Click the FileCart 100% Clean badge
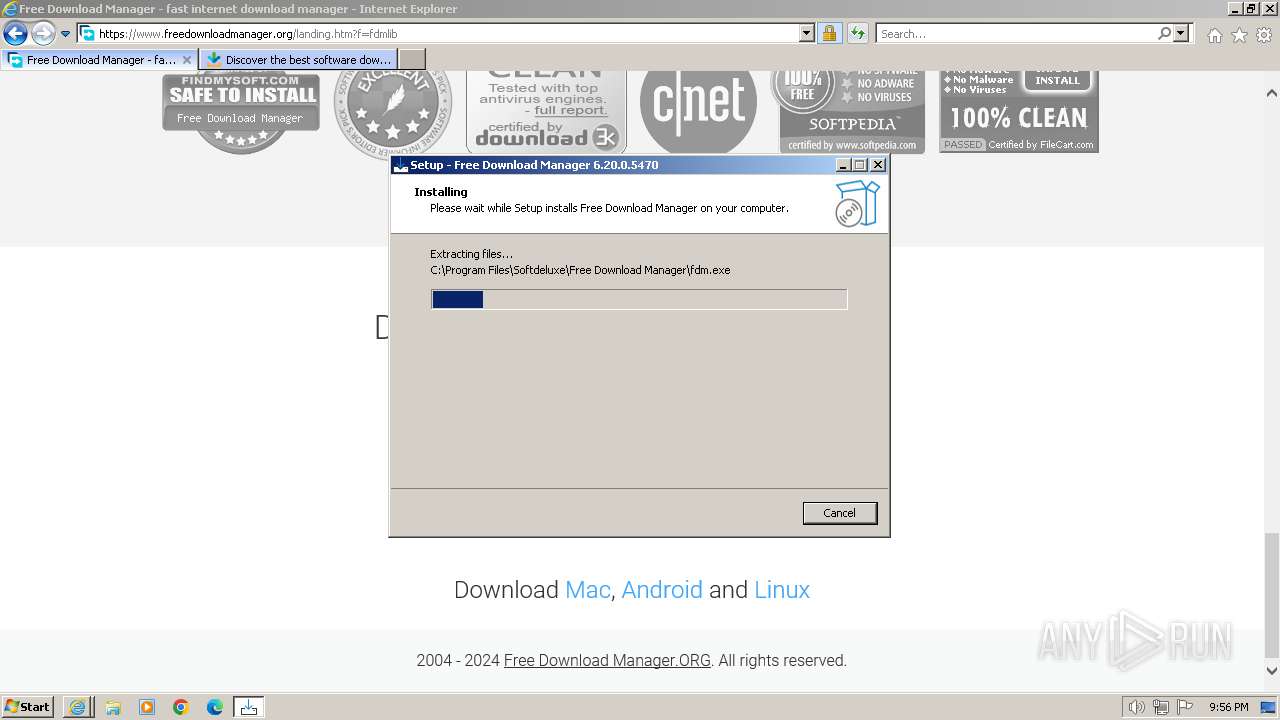 (1019, 112)
